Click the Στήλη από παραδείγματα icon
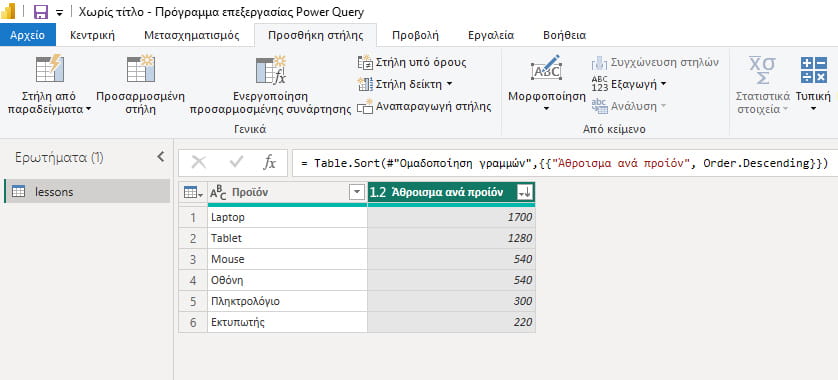 [x=49, y=68]
